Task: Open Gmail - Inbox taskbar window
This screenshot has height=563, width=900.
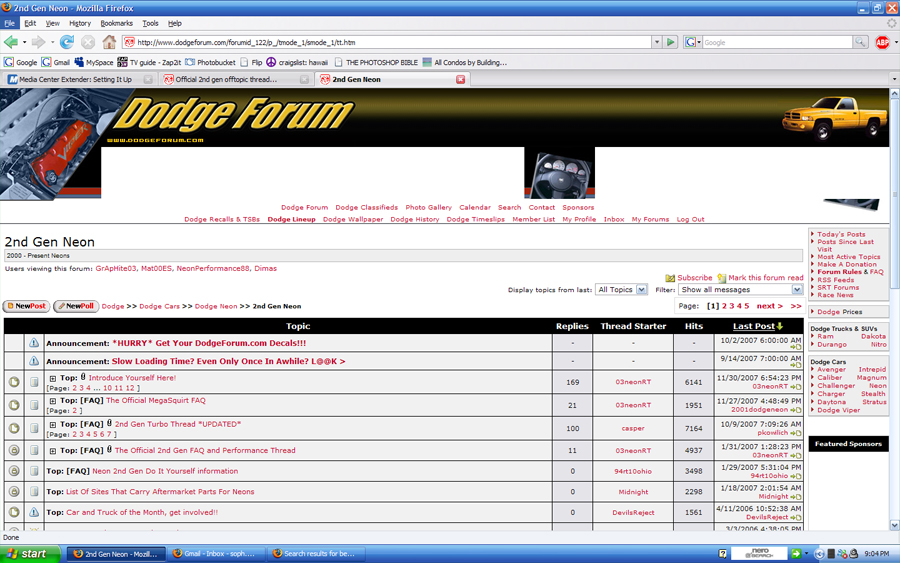Action: click(216, 554)
